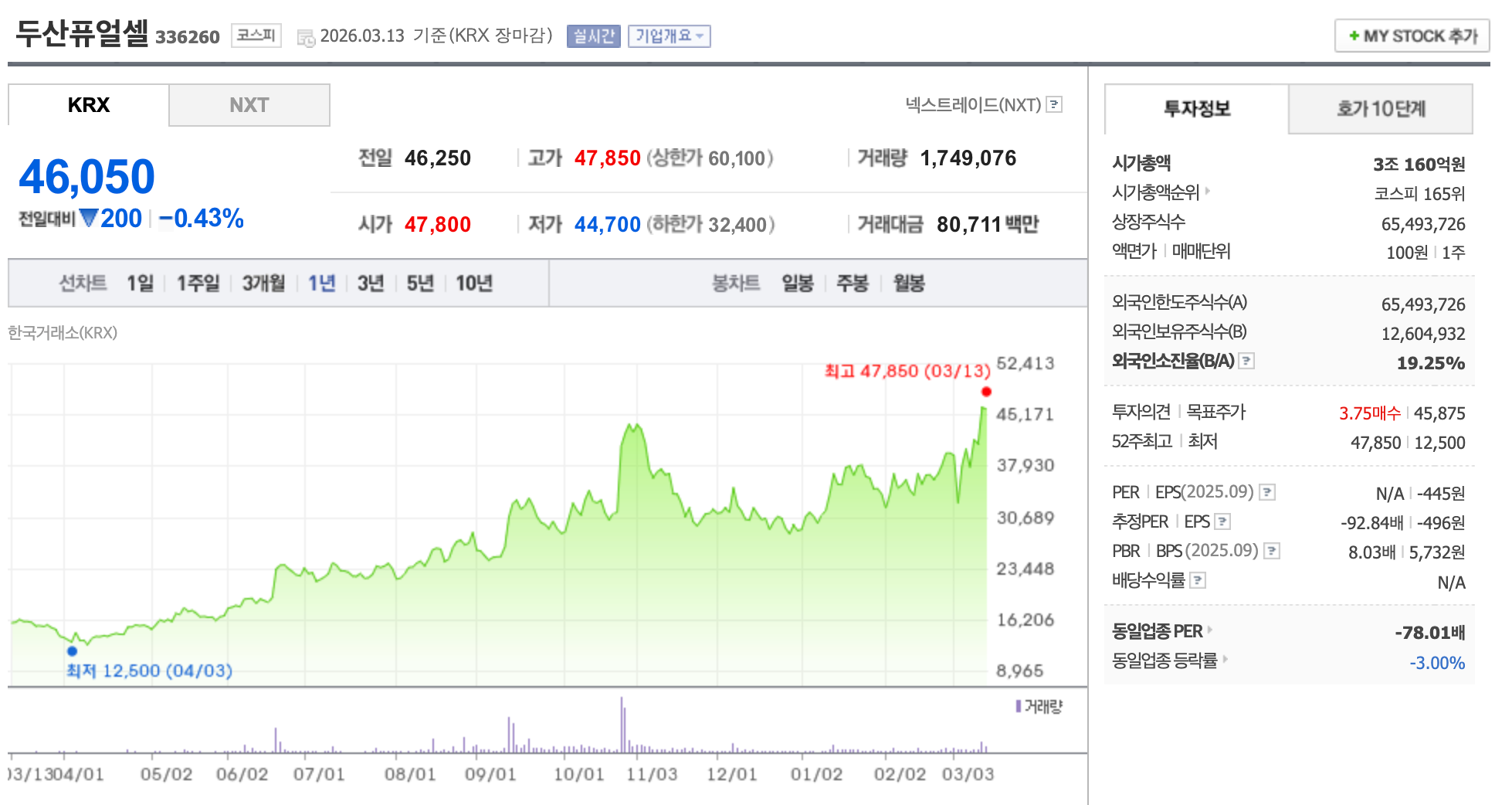The width and height of the screenshot is (1512, 805).
Task: Click the 시가총액 value 3조 160억원
Action: pos(1419,165)
